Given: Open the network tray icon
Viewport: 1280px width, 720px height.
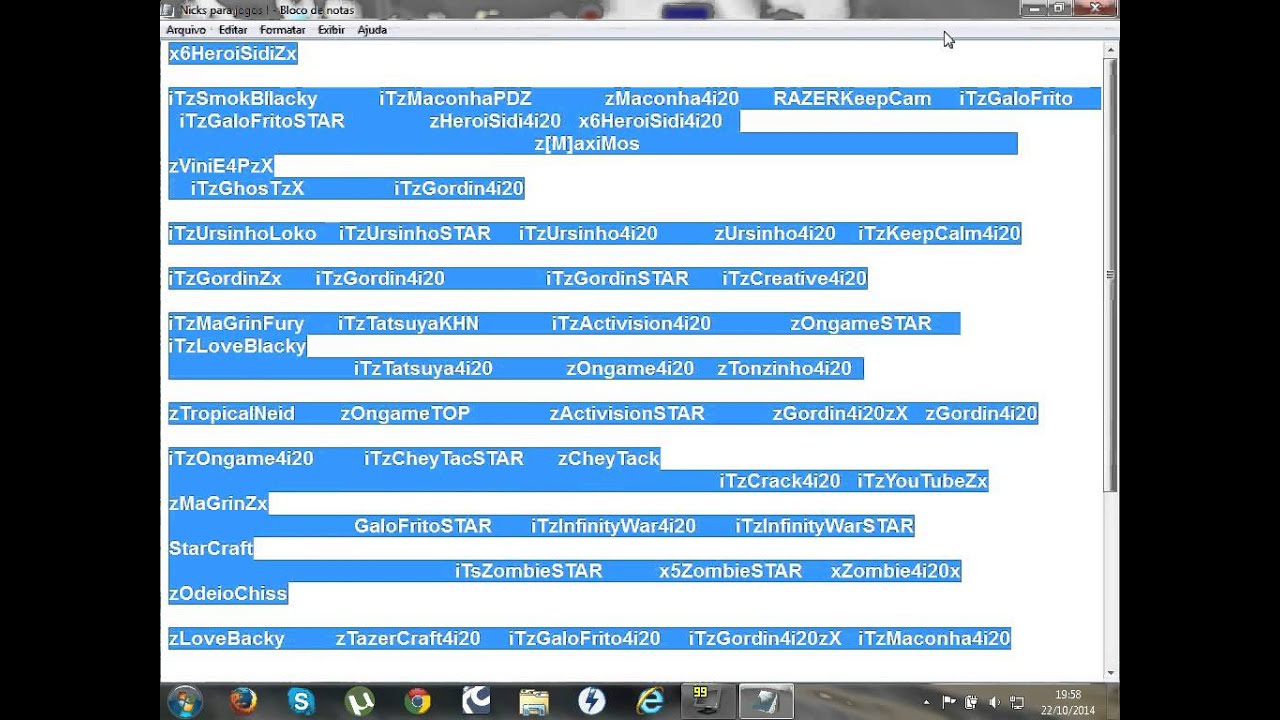Looking at the screenshot, I should [1017, 702].
